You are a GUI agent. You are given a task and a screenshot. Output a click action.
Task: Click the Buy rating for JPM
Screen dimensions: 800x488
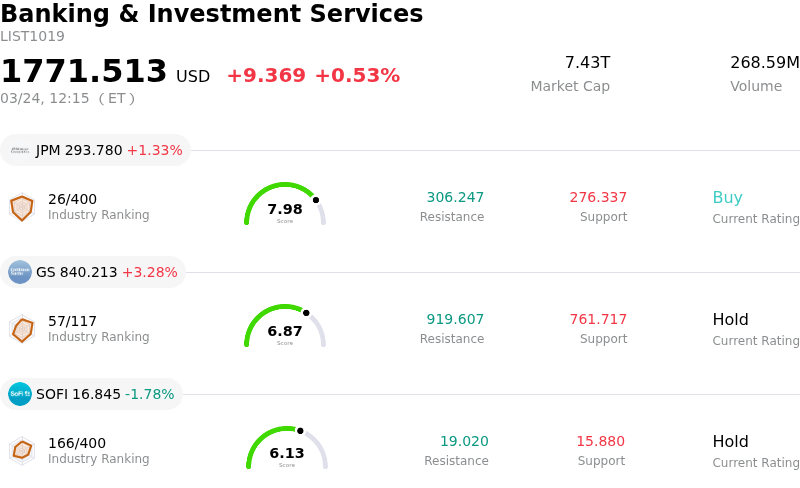727,198
